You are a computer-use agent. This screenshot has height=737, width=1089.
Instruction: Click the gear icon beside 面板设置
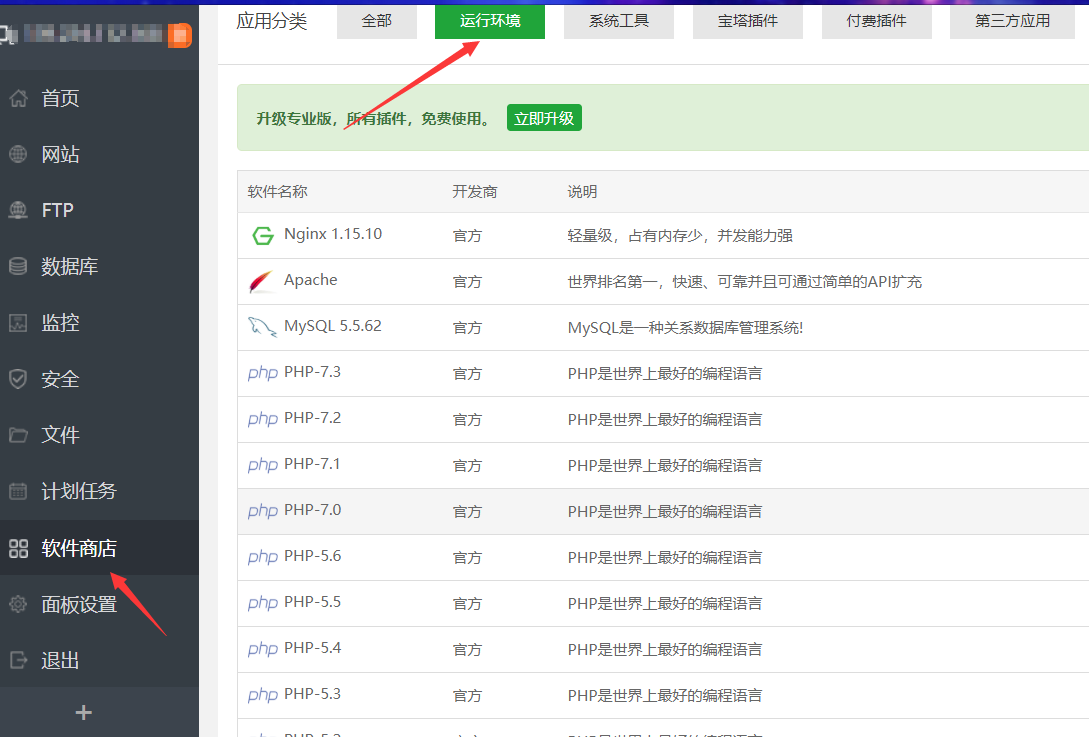click(x=18, y=604)
